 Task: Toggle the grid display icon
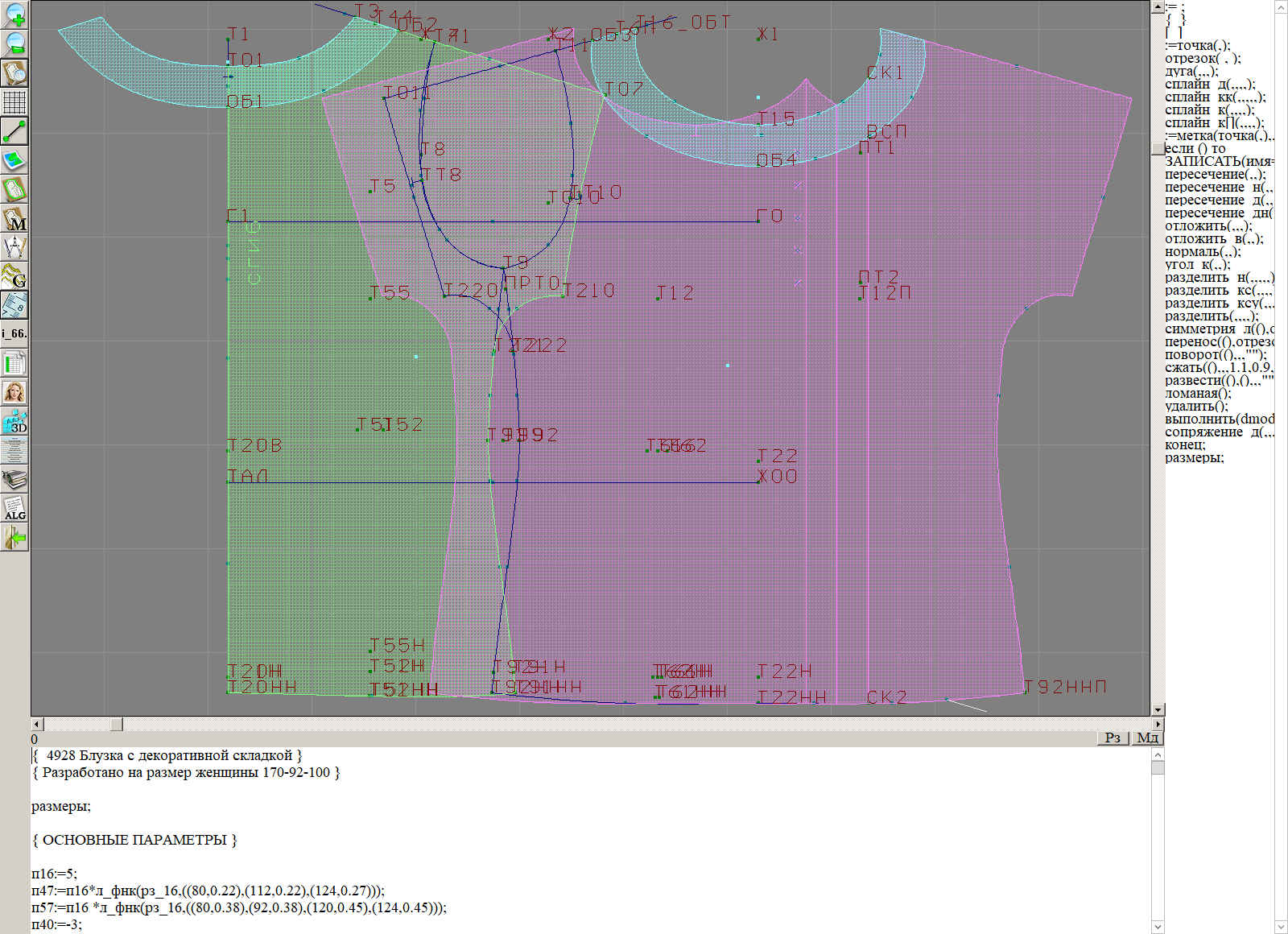coord(14,102)
